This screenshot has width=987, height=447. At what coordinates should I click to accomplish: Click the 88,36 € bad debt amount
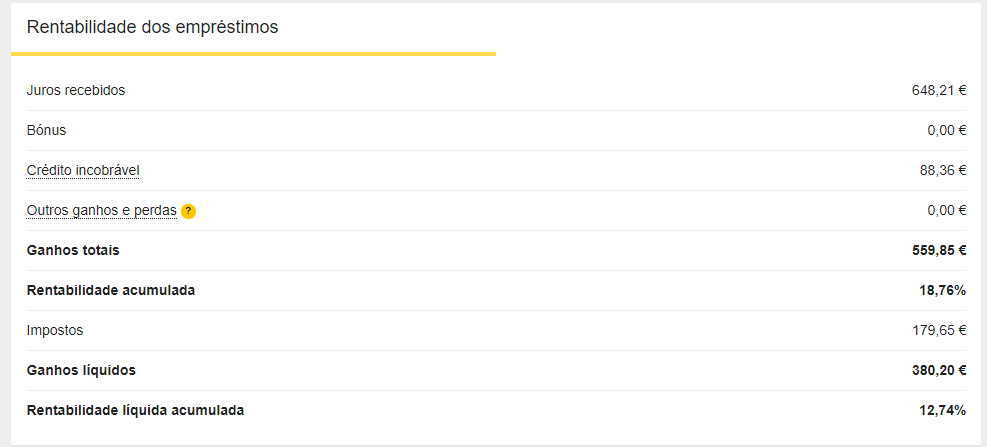pos(942,170)
